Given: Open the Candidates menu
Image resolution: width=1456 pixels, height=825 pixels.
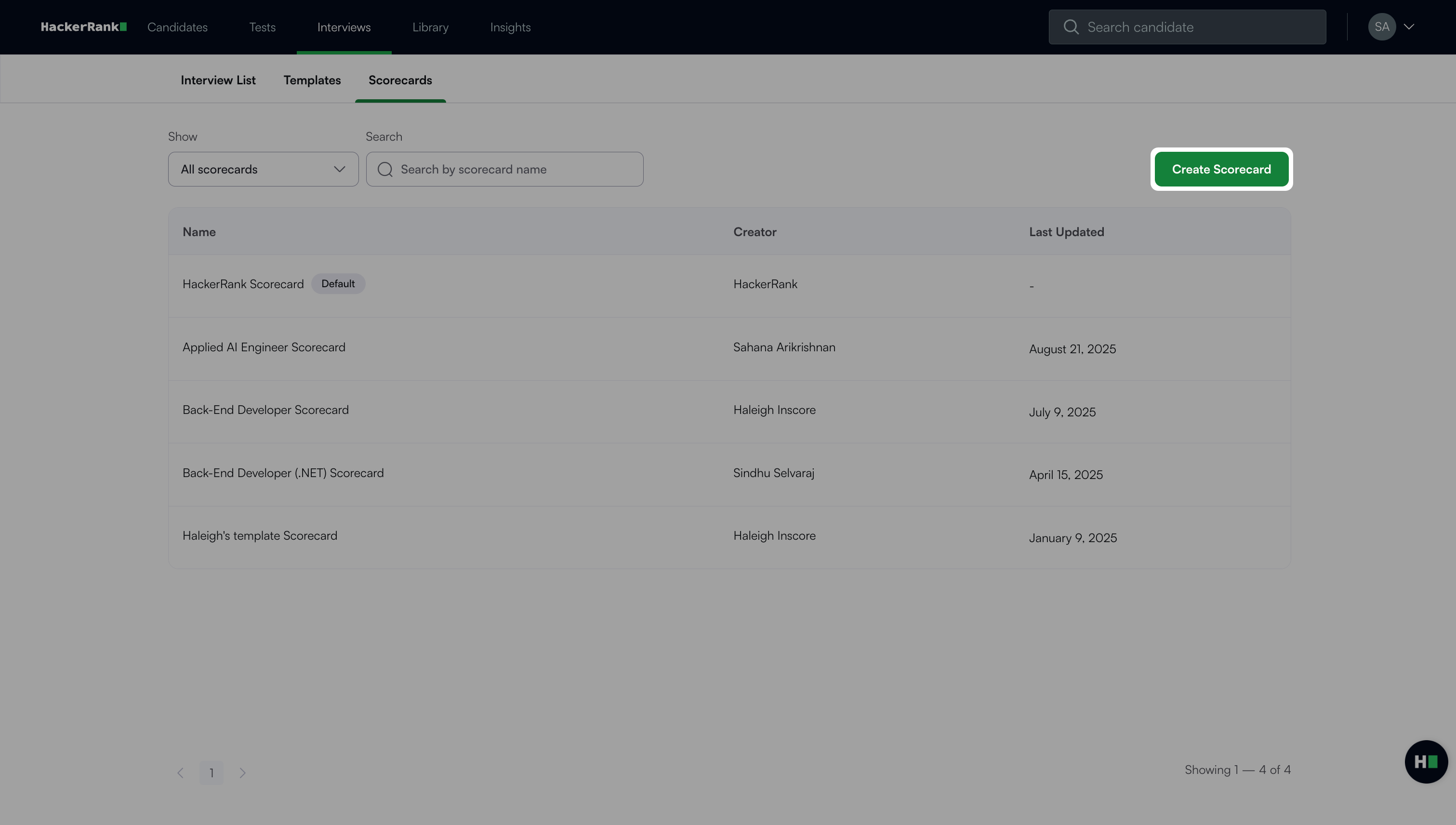Looking at the screenshot, I should pos(177,27).
